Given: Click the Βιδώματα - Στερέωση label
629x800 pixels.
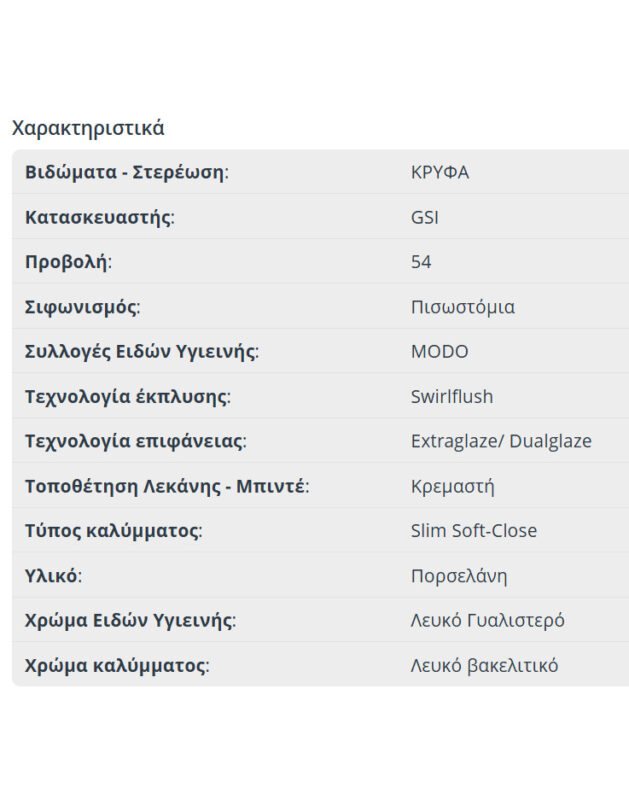Looking at the screenshot, I should coord(126,172).
